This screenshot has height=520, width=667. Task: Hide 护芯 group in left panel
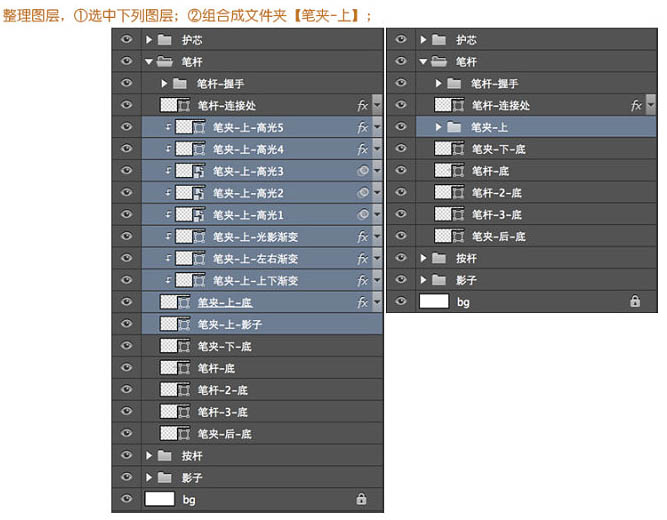pos(126,40)
